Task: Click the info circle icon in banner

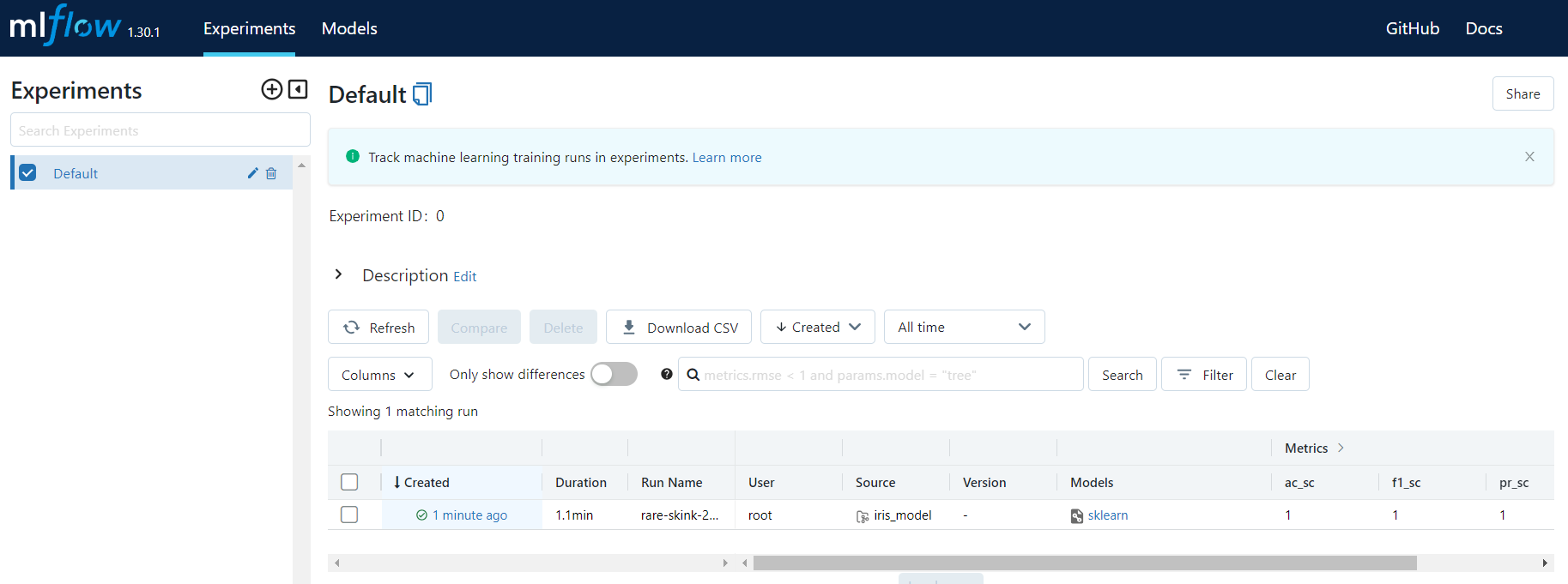Action: [352, 156]
